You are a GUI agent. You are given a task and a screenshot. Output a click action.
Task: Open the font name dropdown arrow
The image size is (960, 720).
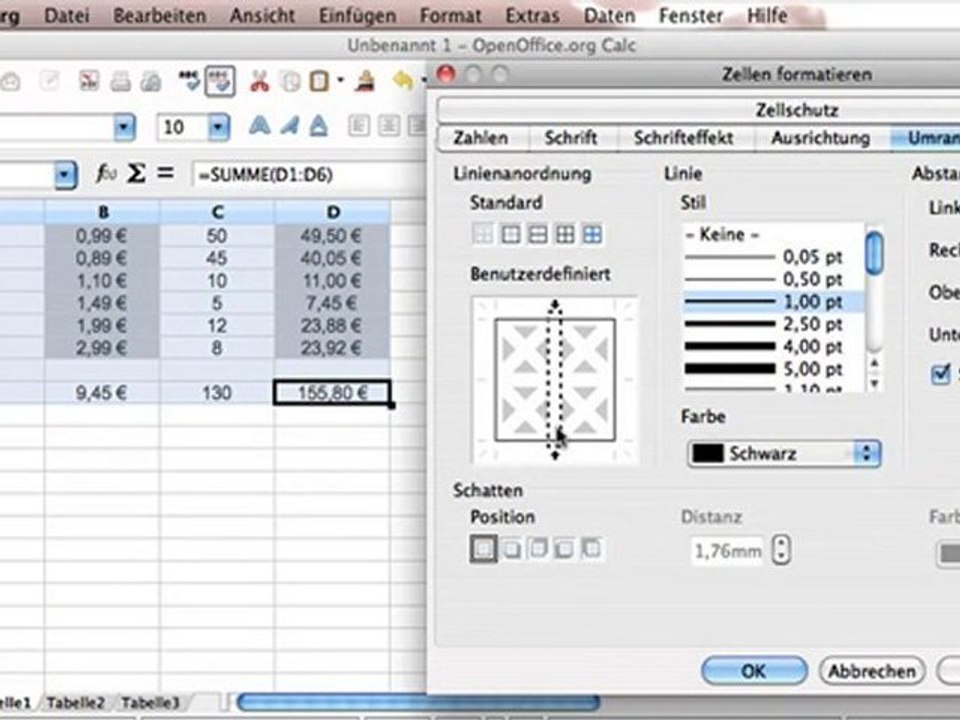click(124, 127)
